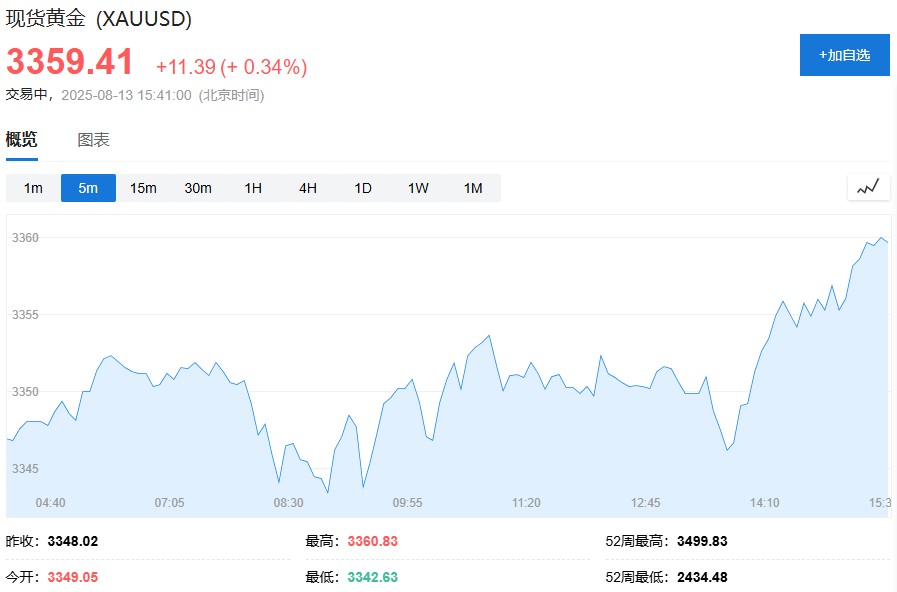This screenshot has width=897, height=592.
Task: Switch chart to 1H interval
Action: [253, 188]
